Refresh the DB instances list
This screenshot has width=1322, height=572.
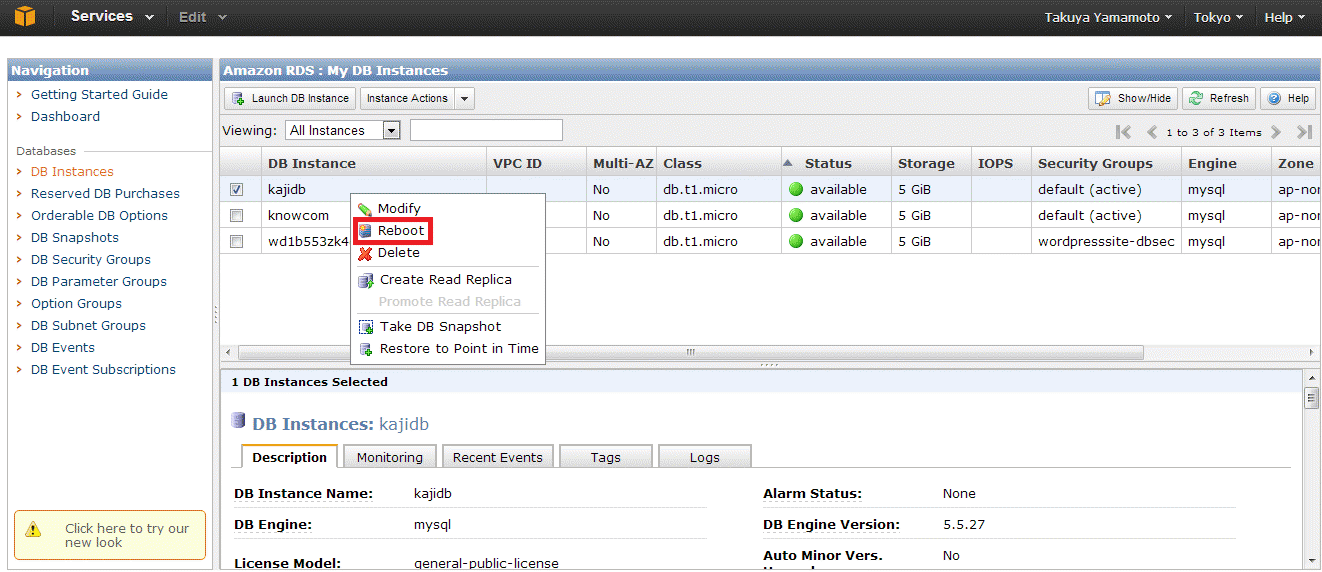tap(1219, 98)
